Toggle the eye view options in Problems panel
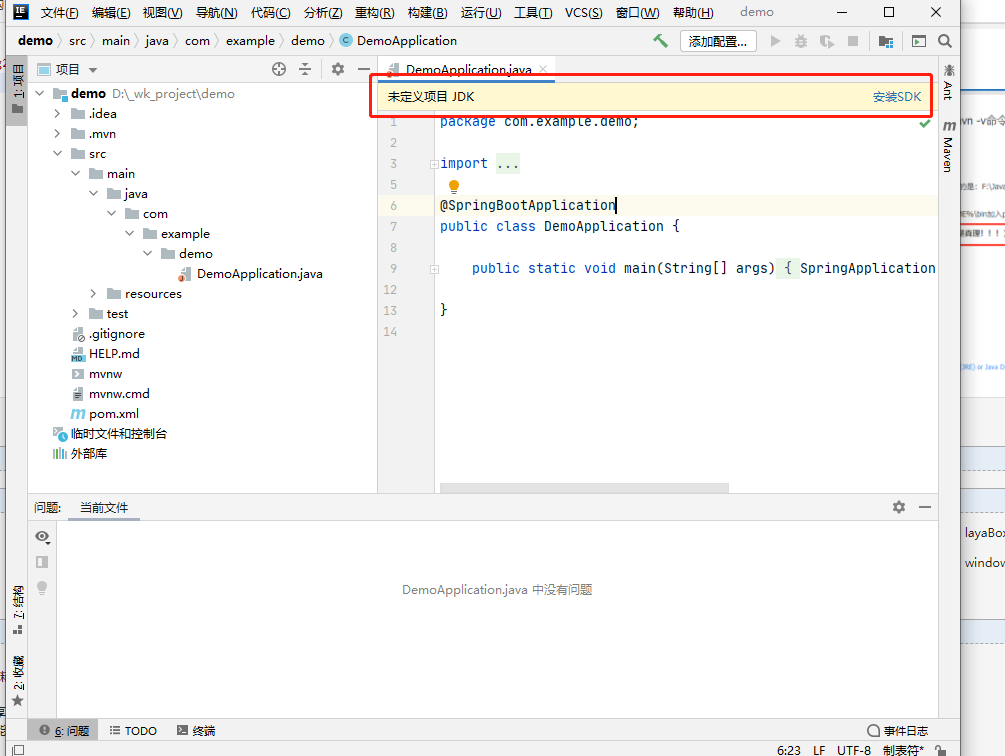Screen dimensions: 1005x756 (x=42, y=537)
